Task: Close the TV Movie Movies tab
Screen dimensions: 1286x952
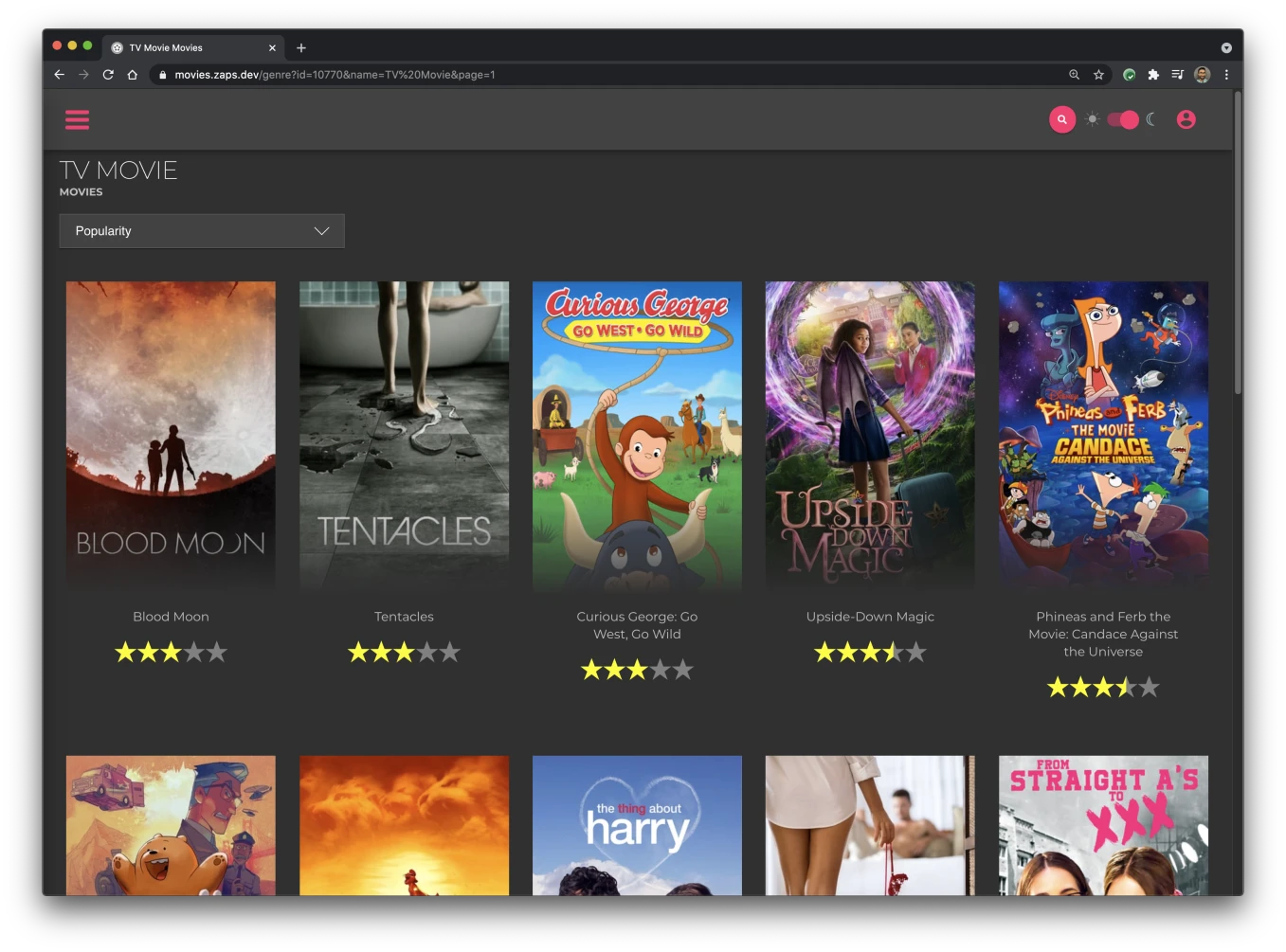Action: click(x=272, y=47)
